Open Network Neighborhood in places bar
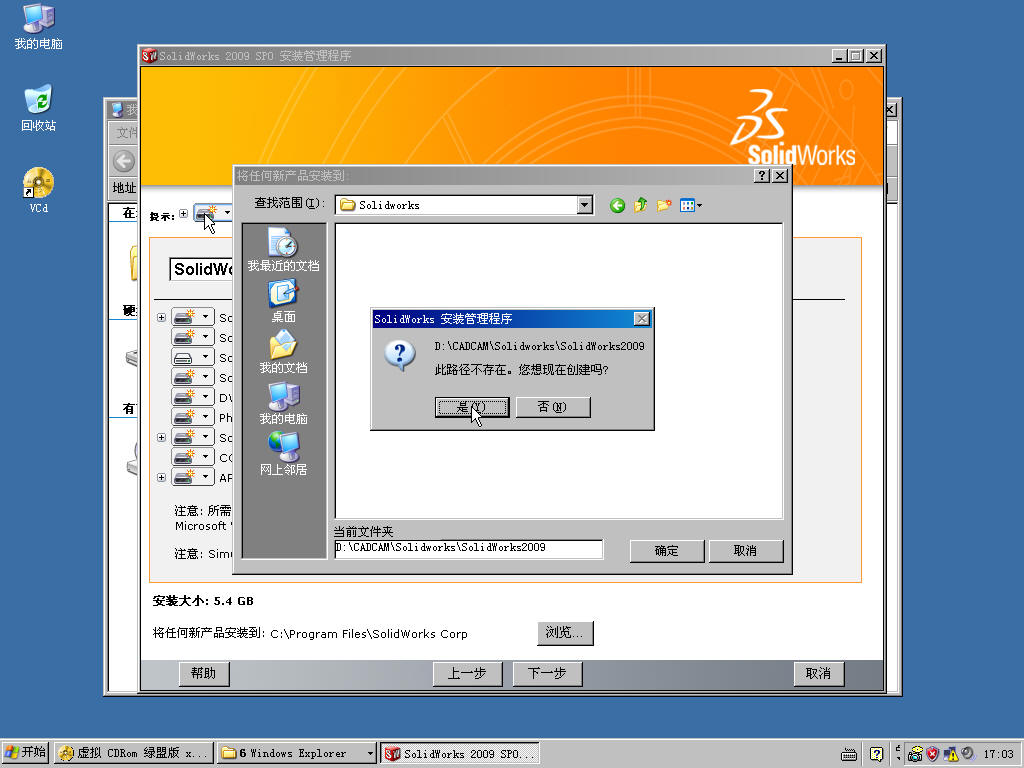This screenshot has height=768, width=1024. click(x=283, y=454)
